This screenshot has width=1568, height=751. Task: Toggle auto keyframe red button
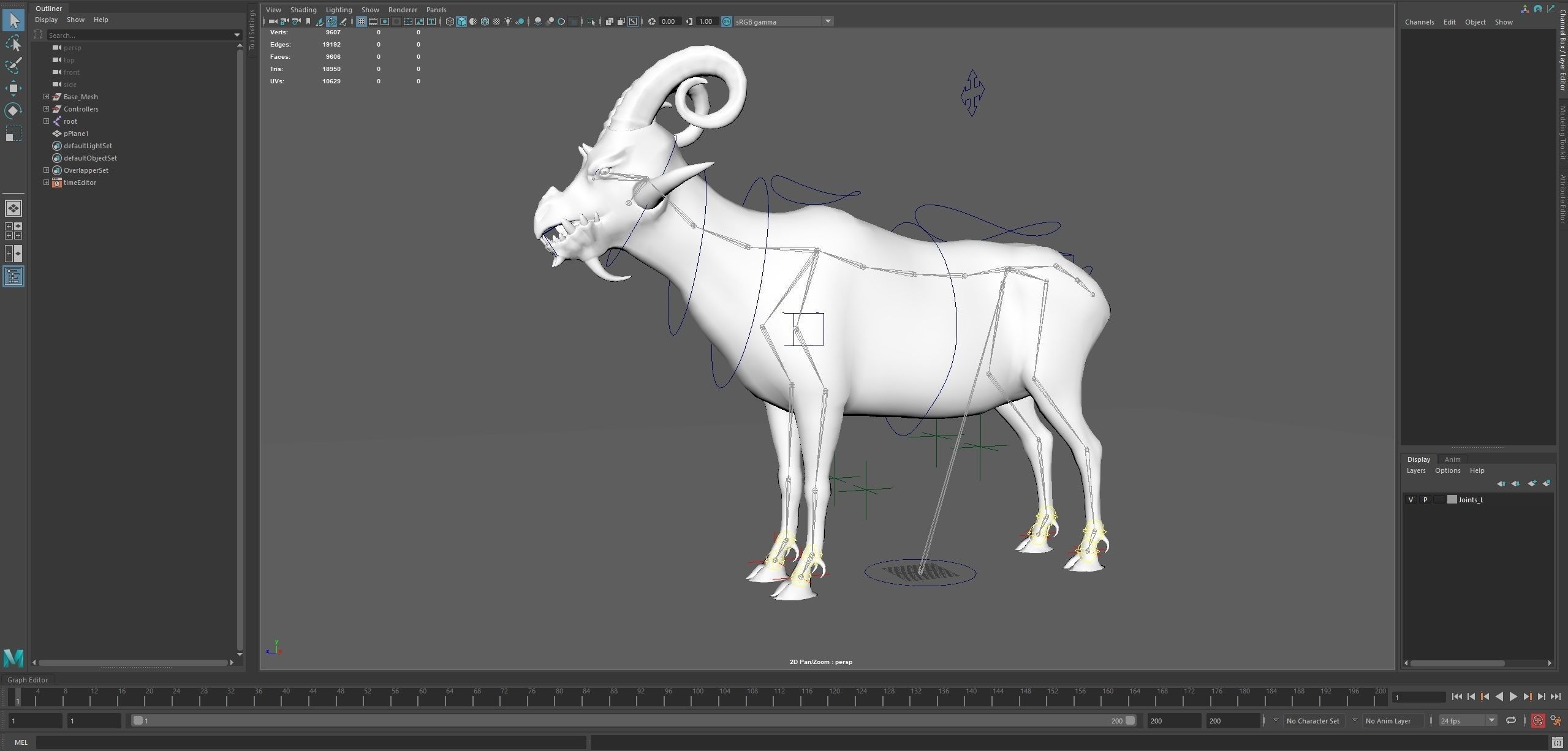(x=1537, y=720)
